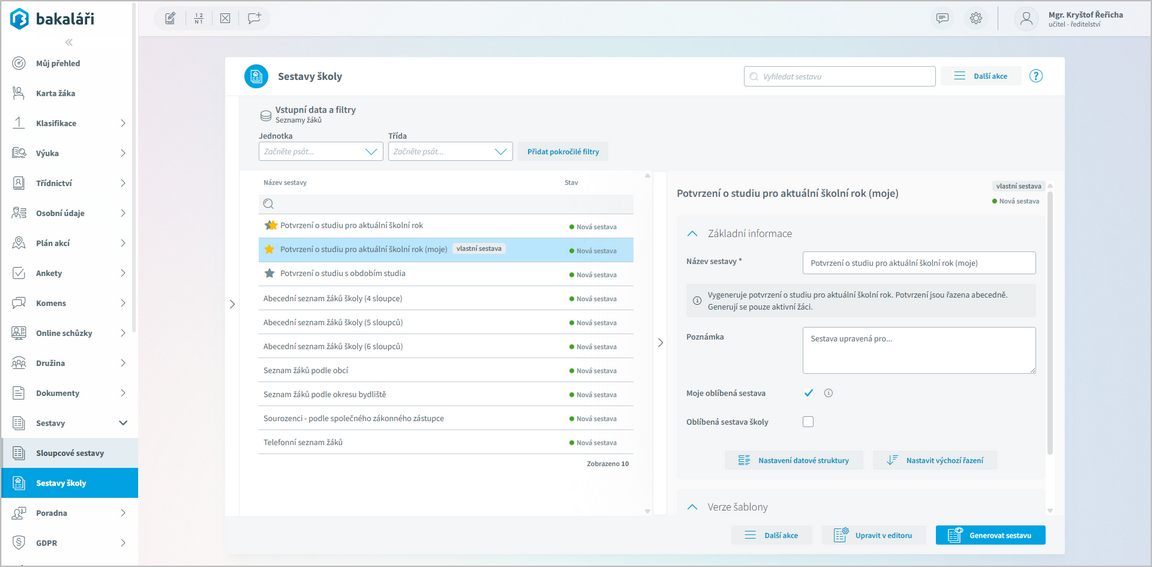Open settings gear icon in top bar
Screen dimensions: 1152x567
click(976, 19)
